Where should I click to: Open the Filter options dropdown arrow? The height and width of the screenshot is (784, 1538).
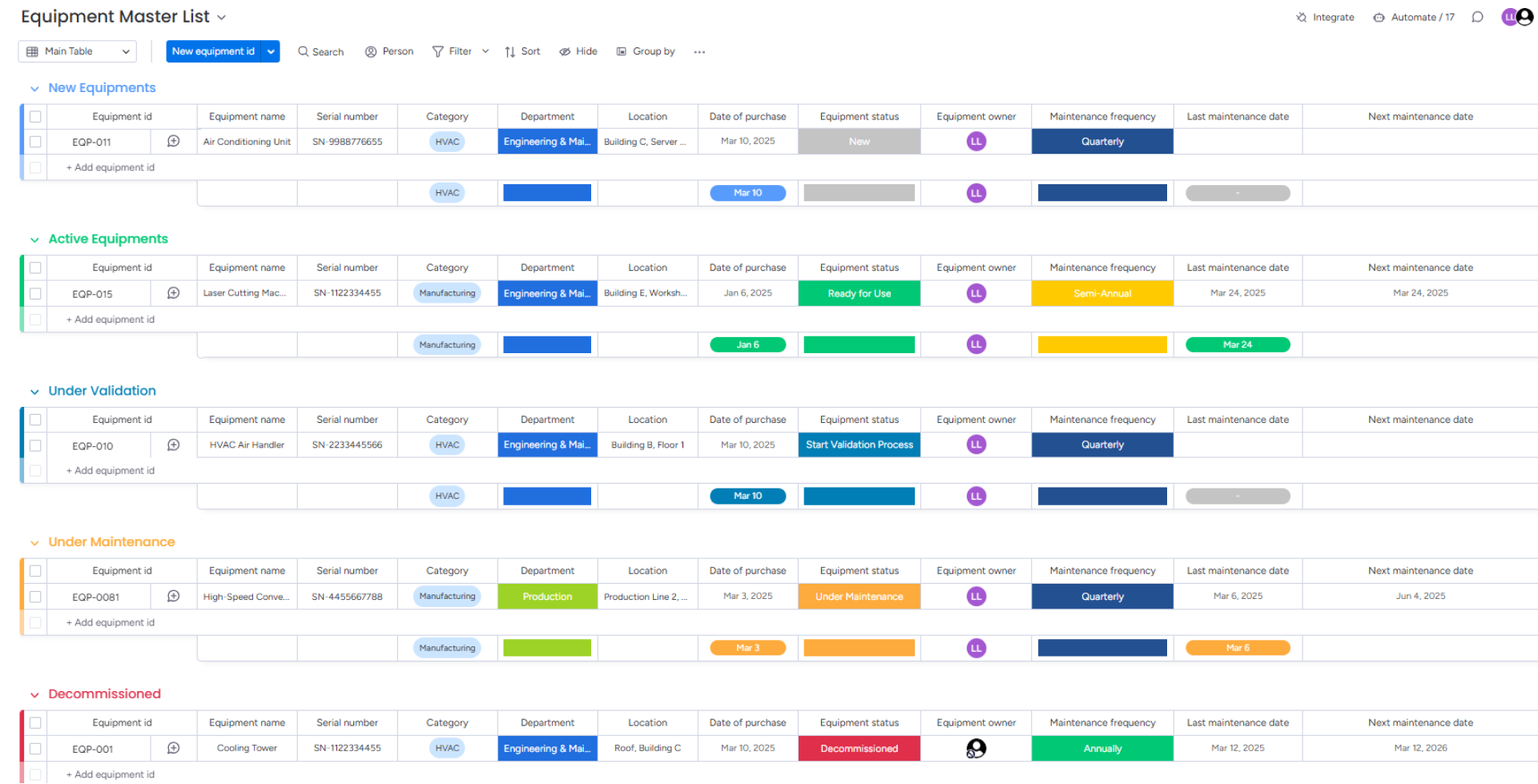485,51
